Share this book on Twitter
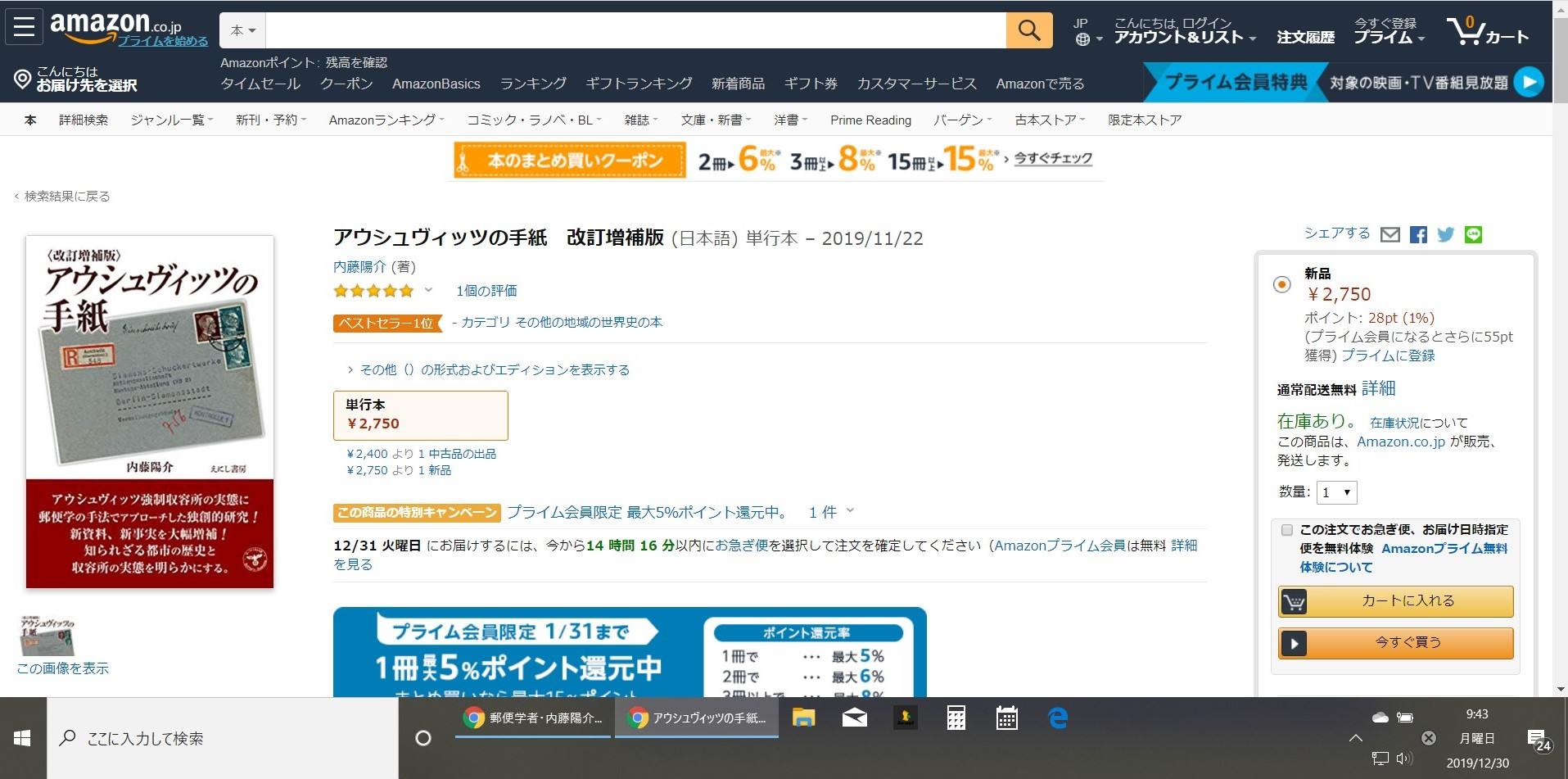 click(1446, 235)
